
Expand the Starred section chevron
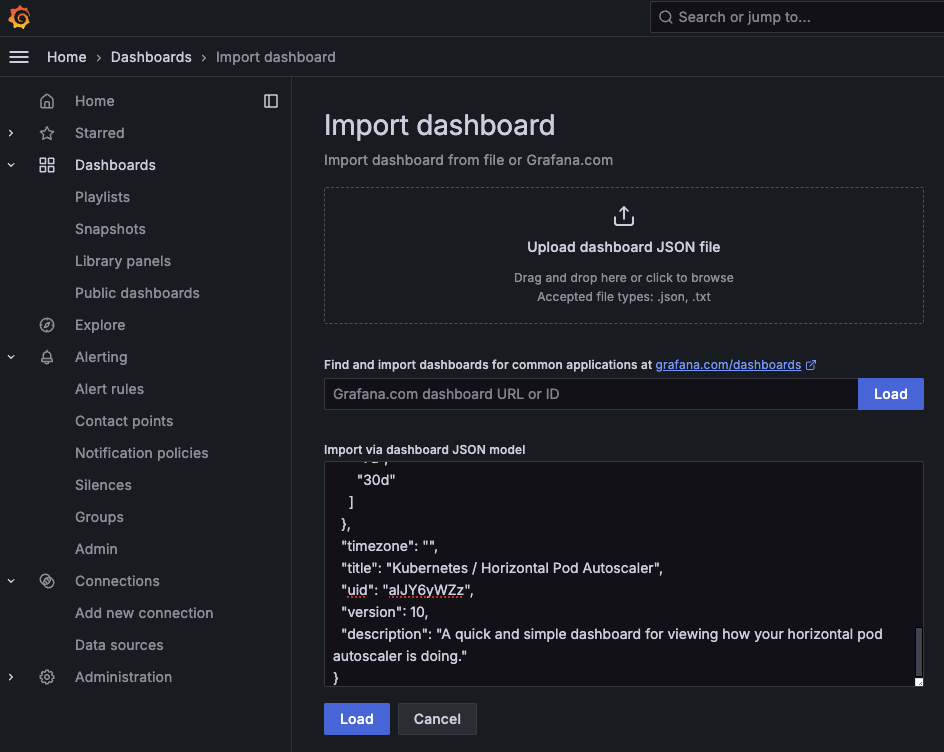tap(11, 133)
